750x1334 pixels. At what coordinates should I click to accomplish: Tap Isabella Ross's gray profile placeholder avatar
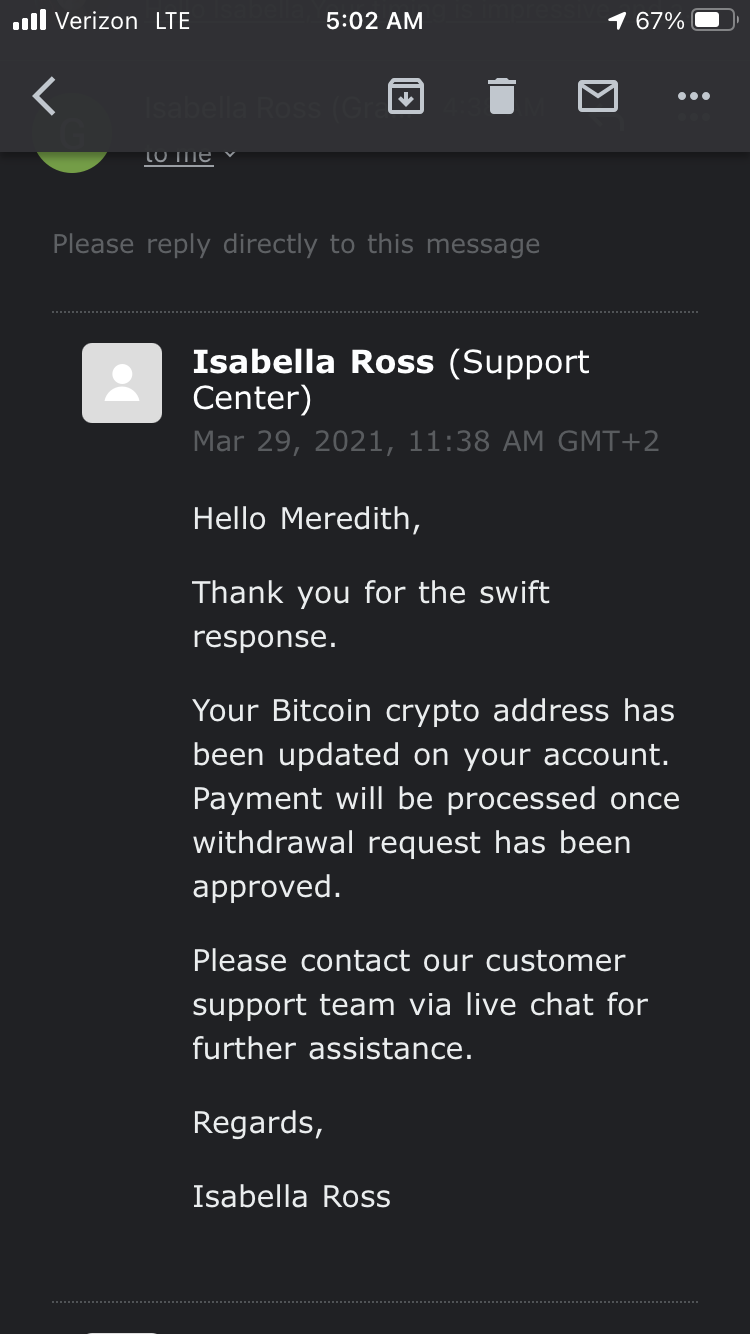[x=122, y=383]
